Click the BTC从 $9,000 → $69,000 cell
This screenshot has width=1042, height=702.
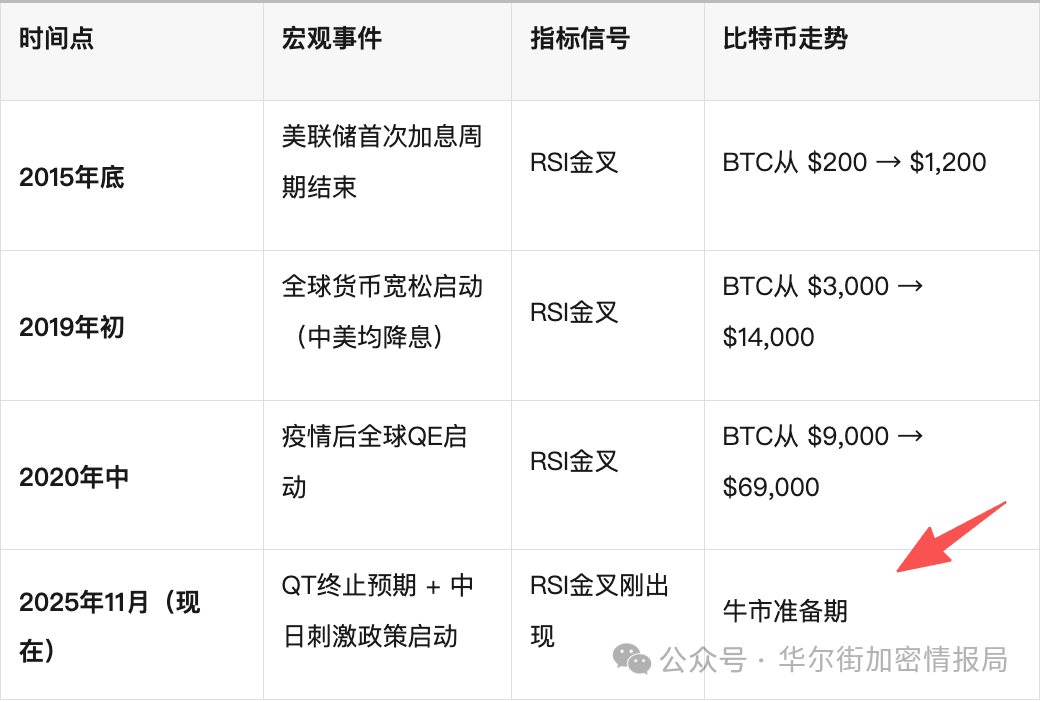click(x=823, y=461)
